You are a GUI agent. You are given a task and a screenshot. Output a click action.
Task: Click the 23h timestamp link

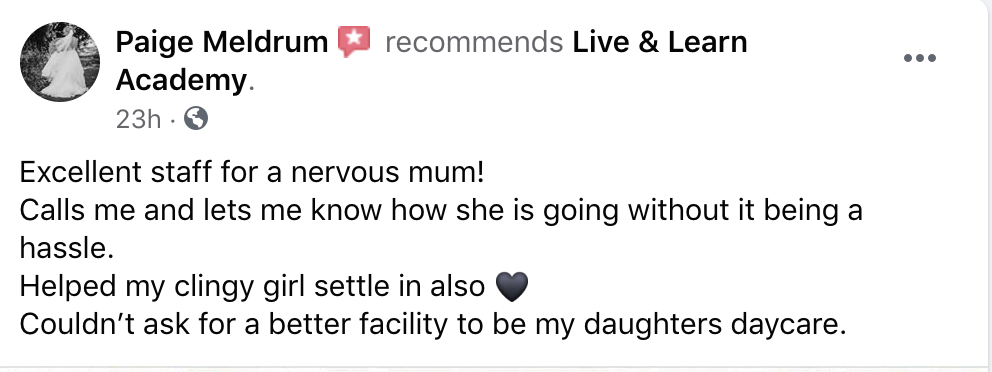pyautogui.click(x=139, y=119)
